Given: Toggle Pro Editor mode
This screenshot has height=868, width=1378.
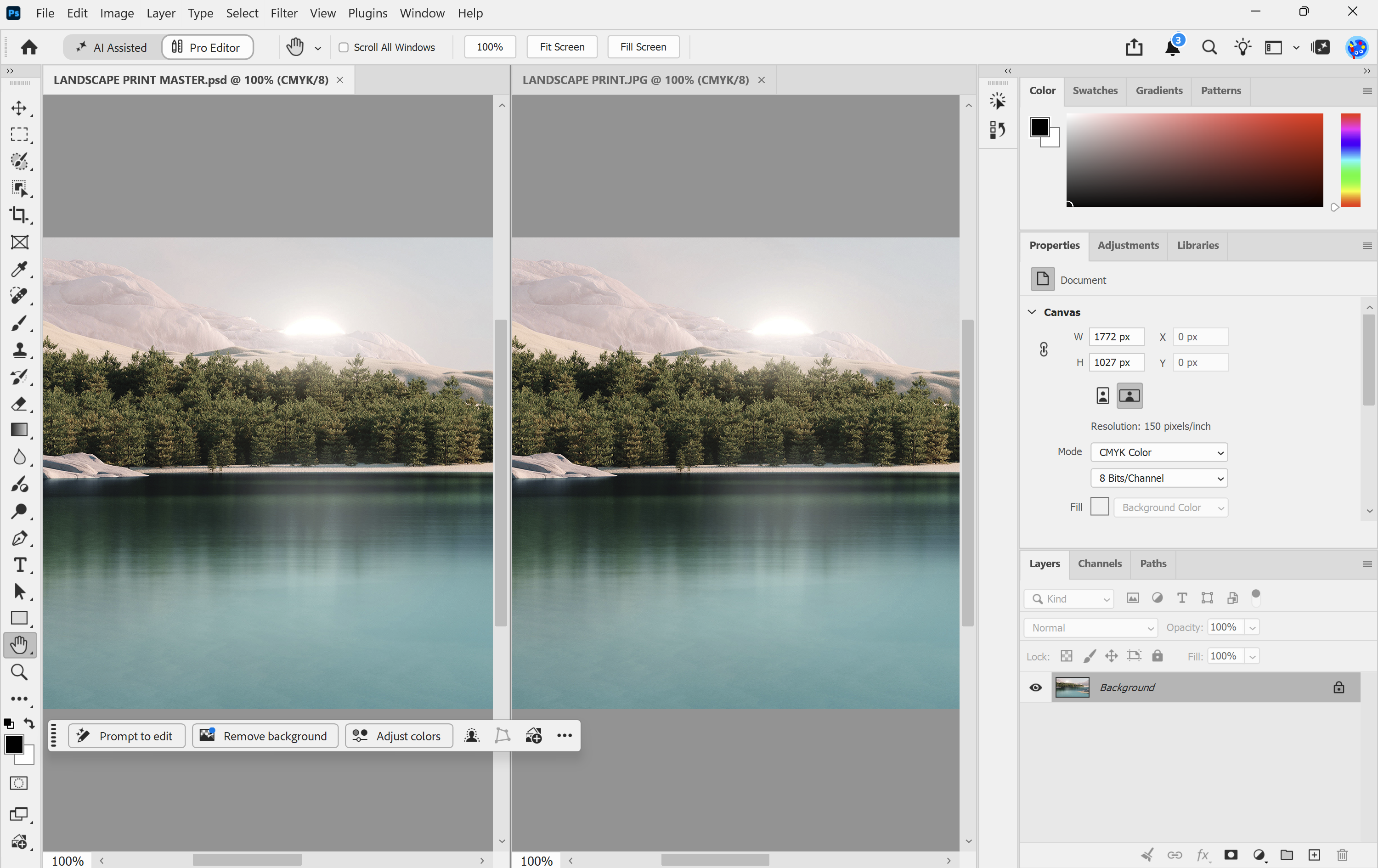Looking at the screenshot, I should 207,47.
